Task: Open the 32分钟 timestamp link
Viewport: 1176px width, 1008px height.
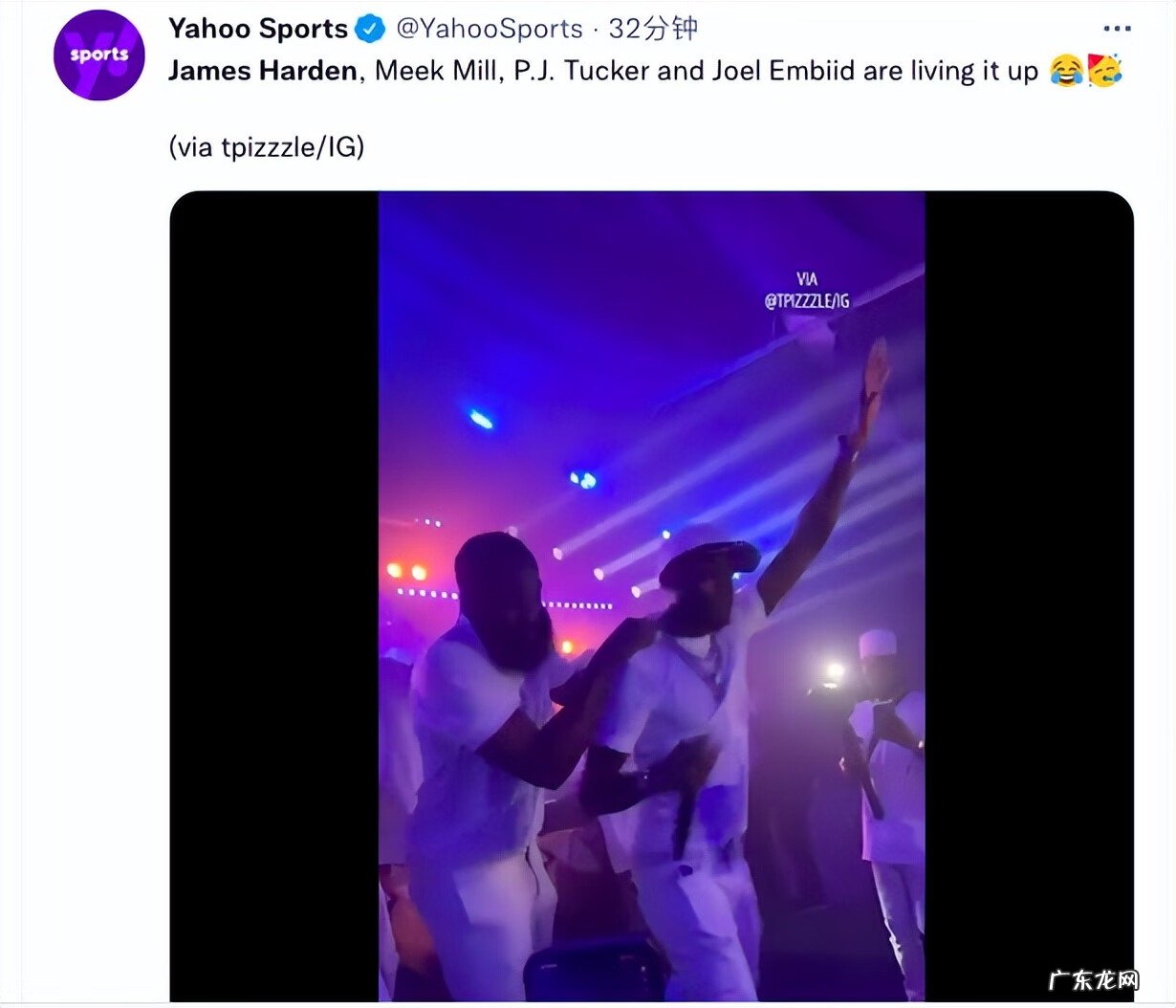Action: point(653,29)
